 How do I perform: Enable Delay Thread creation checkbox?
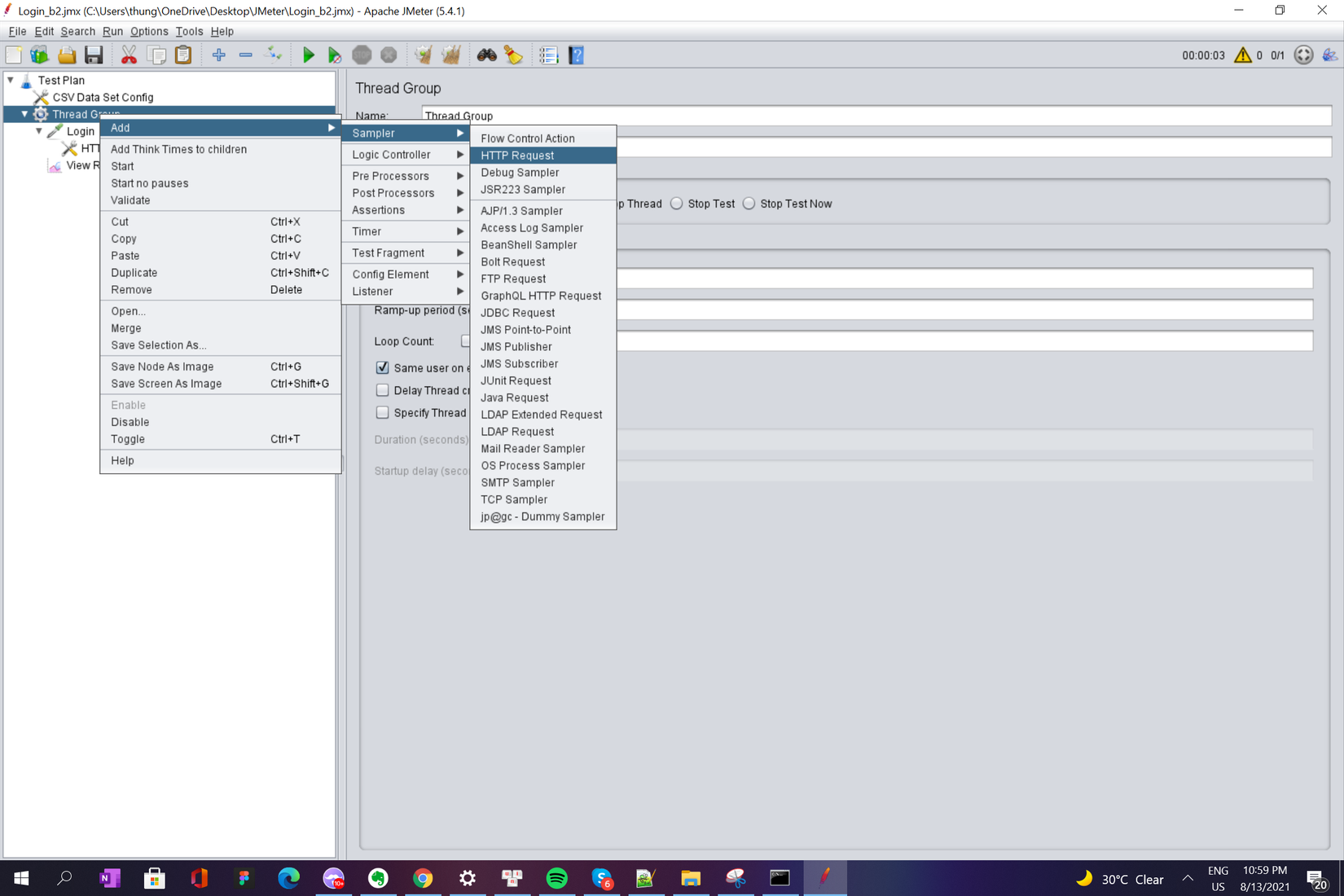point(382,390)
